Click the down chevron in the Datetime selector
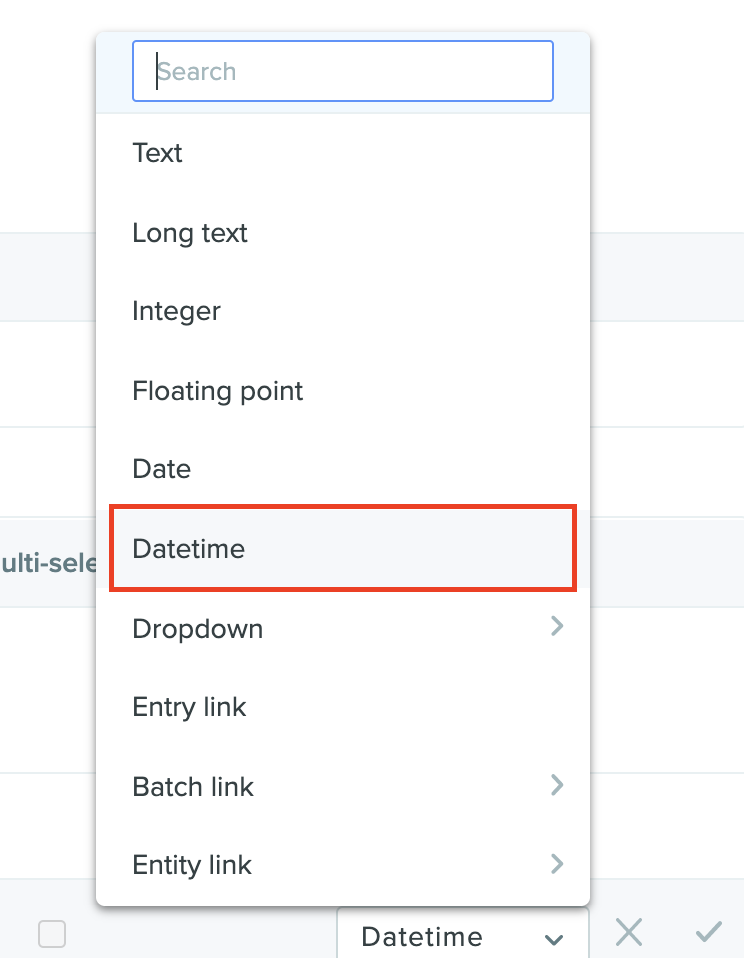The image size is (744, 958). [553, 940]
